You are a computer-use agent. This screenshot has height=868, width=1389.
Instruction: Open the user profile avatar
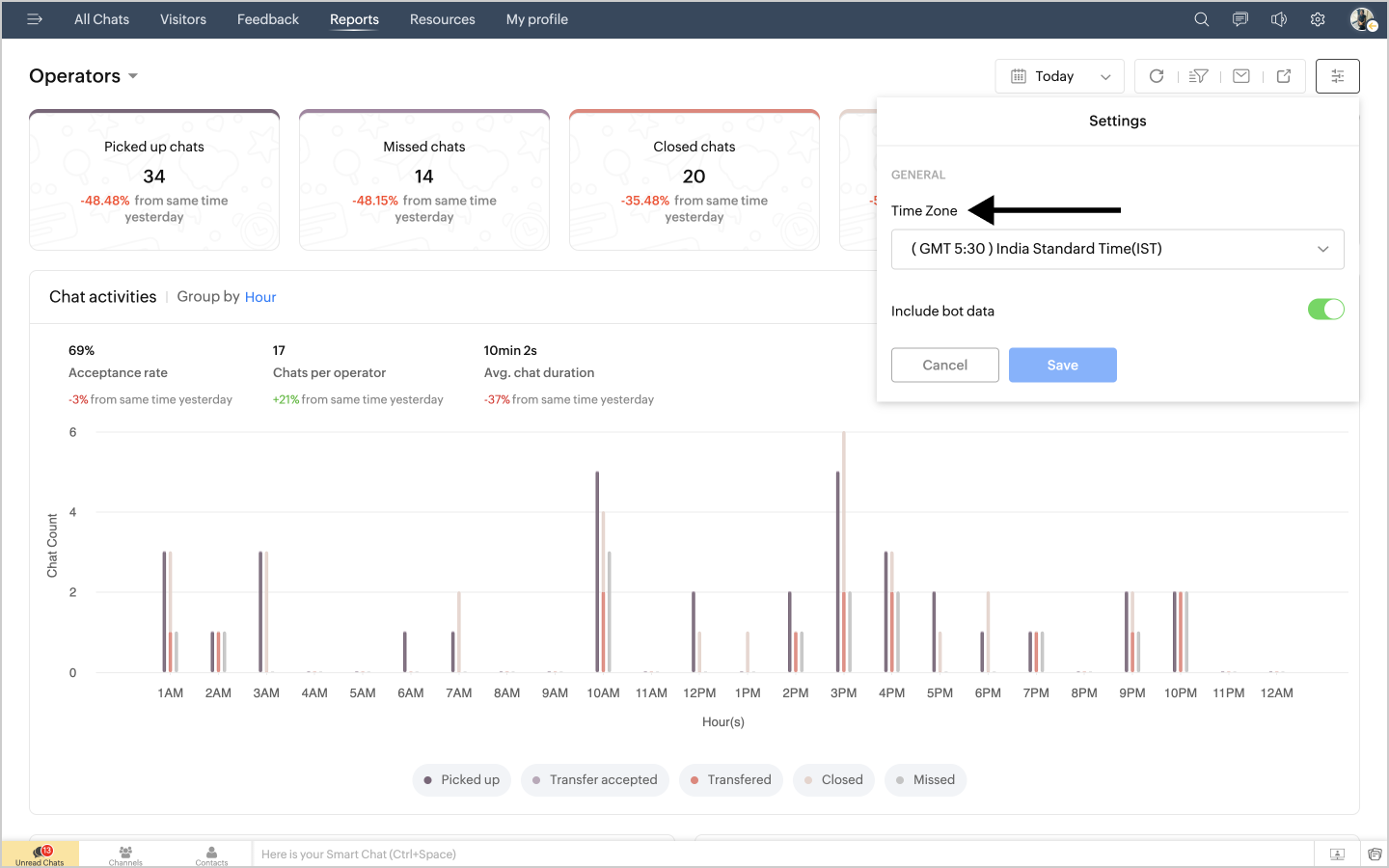point(1362,19)
